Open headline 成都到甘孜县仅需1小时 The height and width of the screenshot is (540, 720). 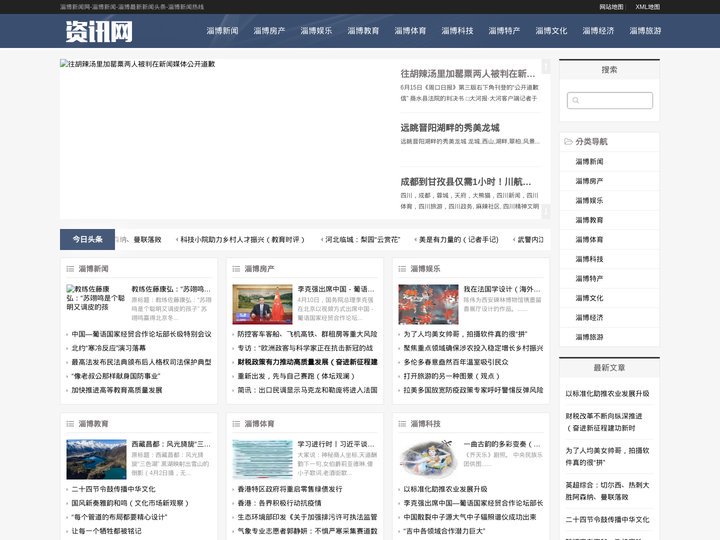point(465,182)
